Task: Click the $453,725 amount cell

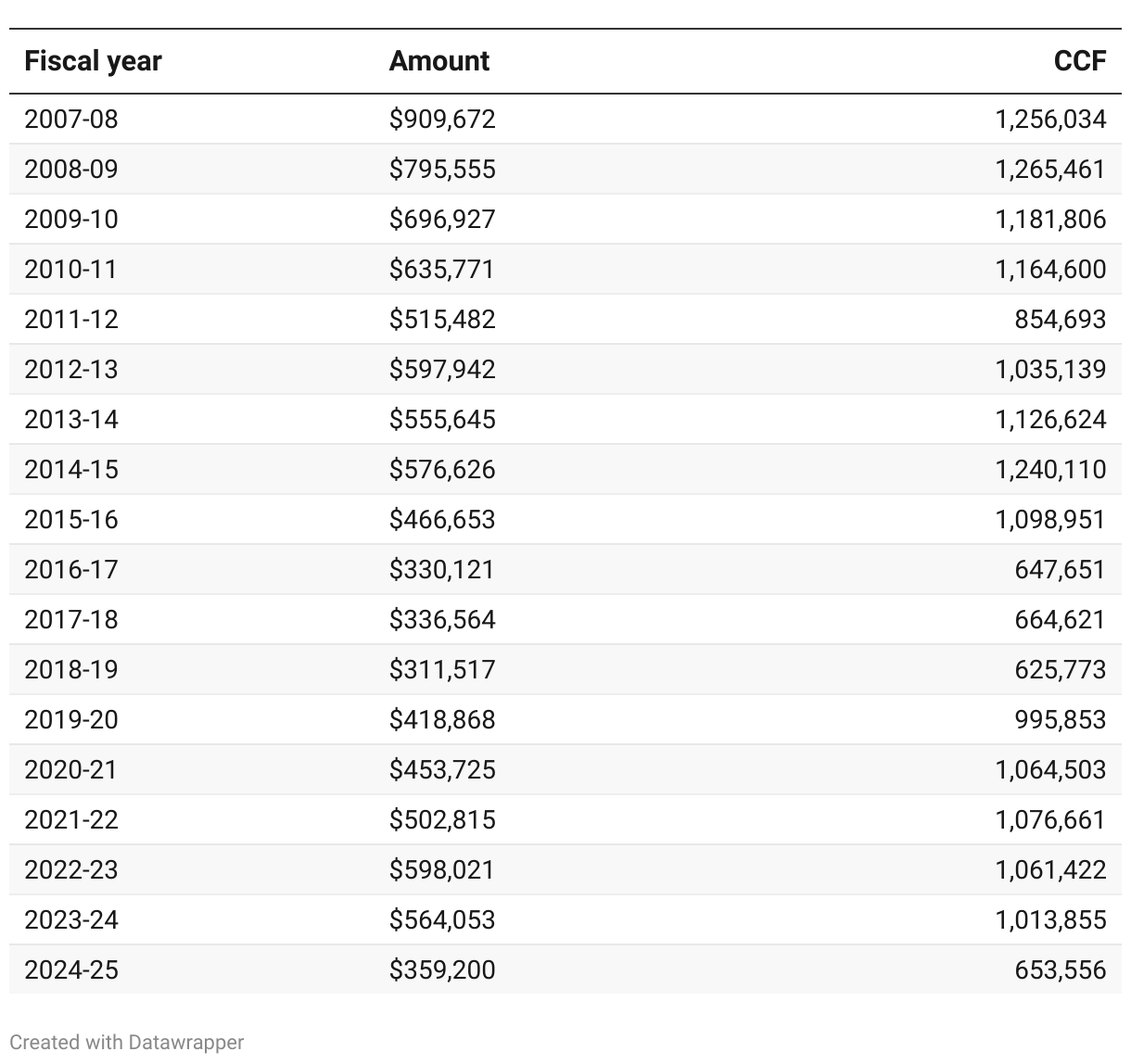Action: tap(442, 769)
